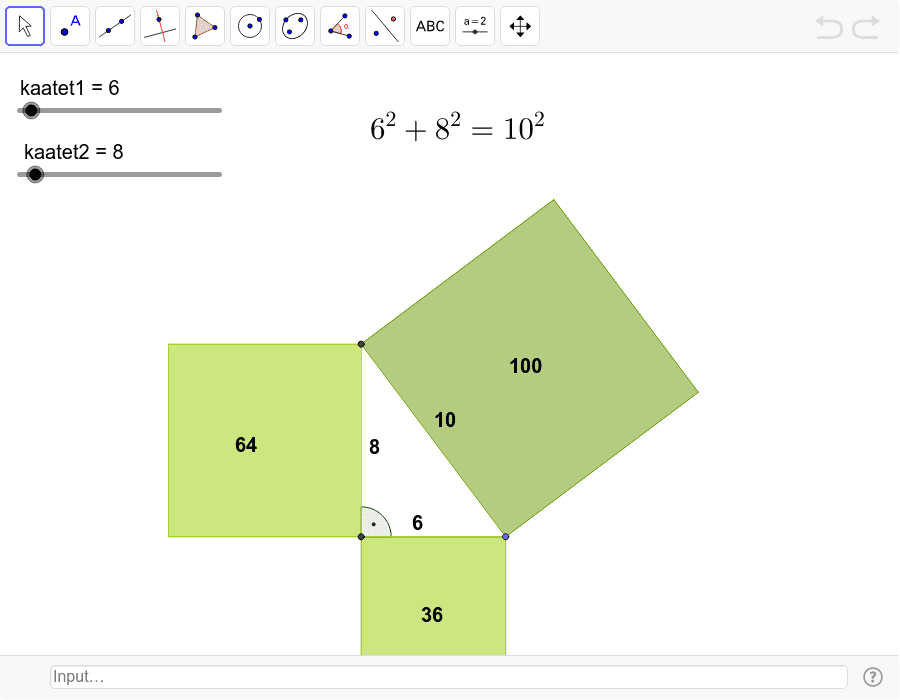Click the side length label 8
This screenshot has width=900, height=700.
[x=374, y=447]
